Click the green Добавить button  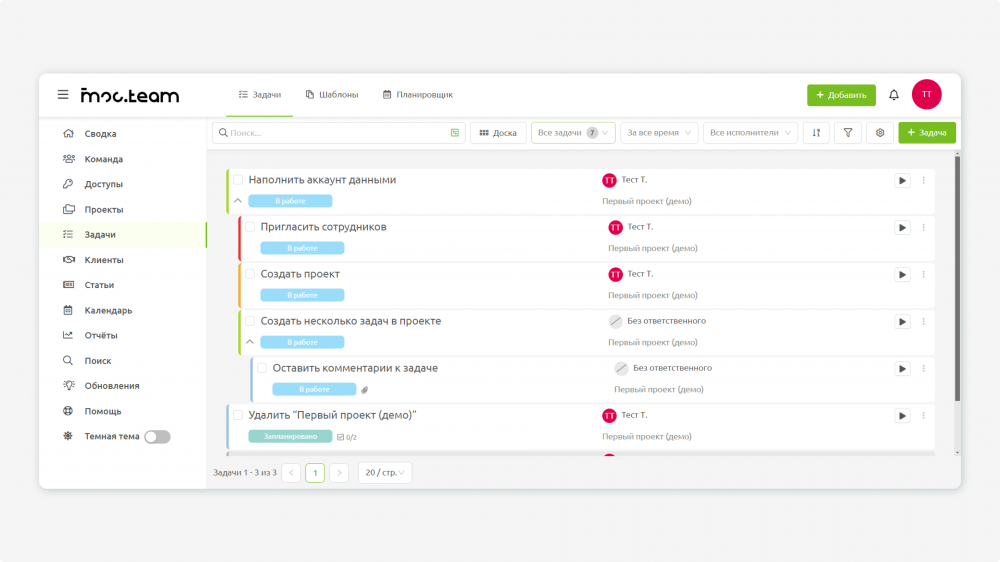[x=841, y=95]
